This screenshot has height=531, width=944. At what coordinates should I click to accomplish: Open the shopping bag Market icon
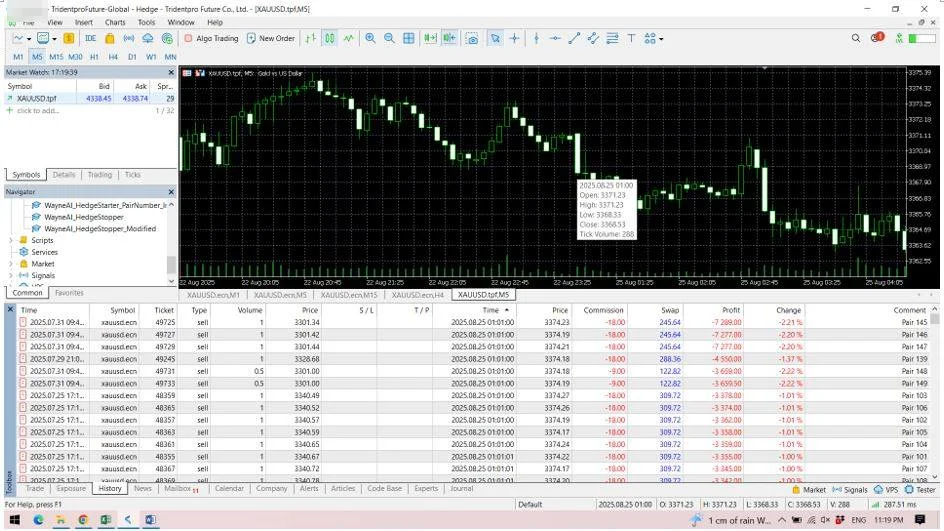pyautogui.click(x=110, y=38)
